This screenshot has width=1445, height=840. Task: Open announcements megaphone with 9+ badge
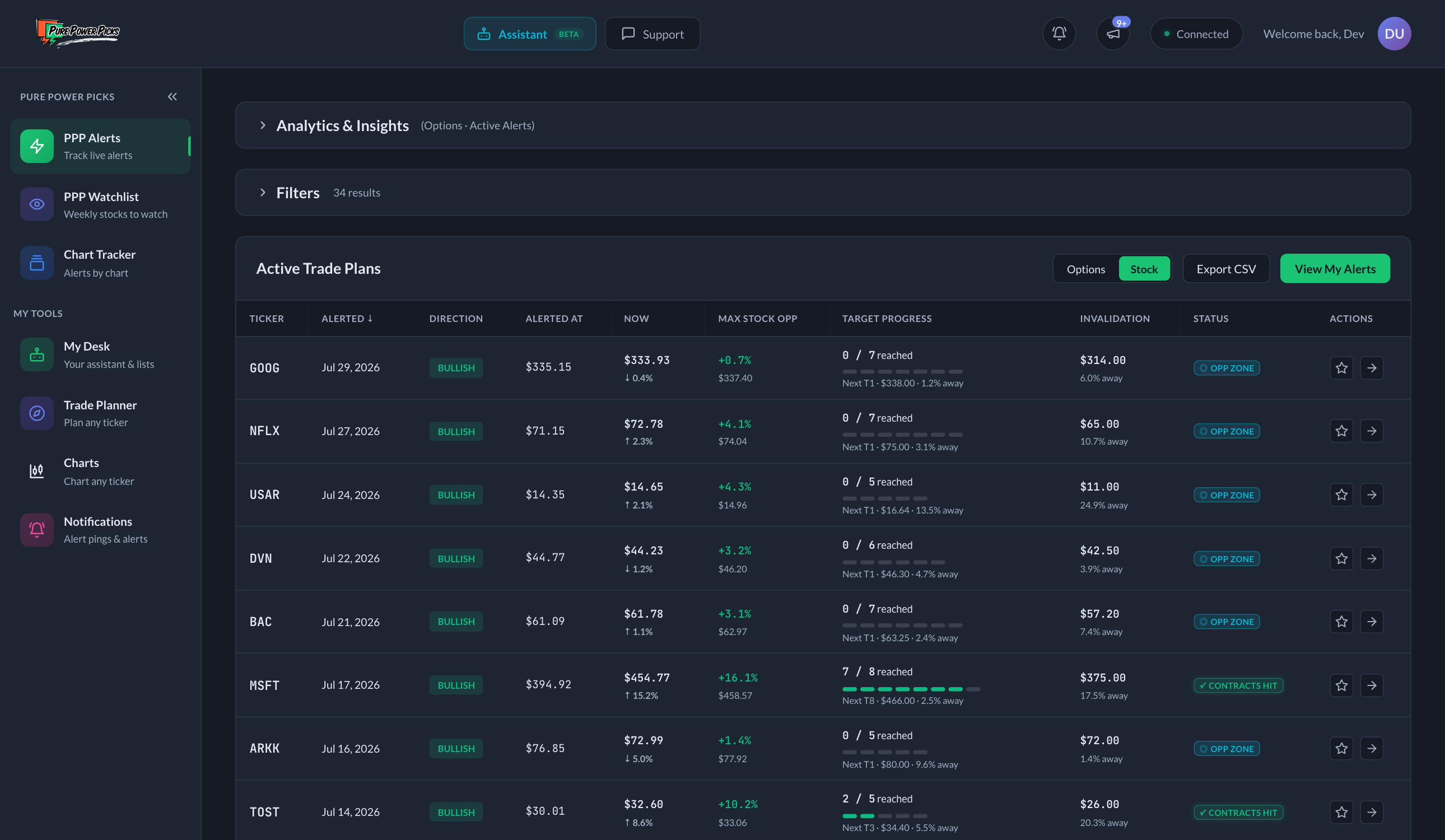[1112, 34]
